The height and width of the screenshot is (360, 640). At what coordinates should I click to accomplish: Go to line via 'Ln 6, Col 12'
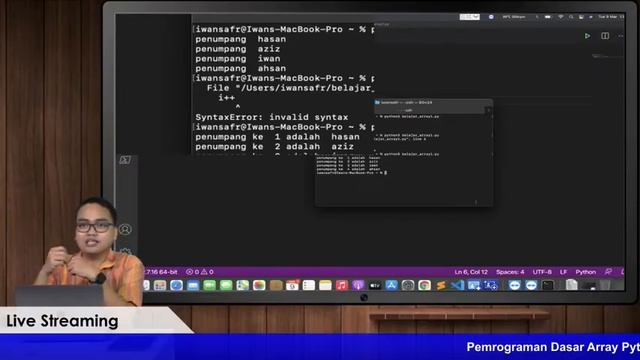(x=471, y=272)
